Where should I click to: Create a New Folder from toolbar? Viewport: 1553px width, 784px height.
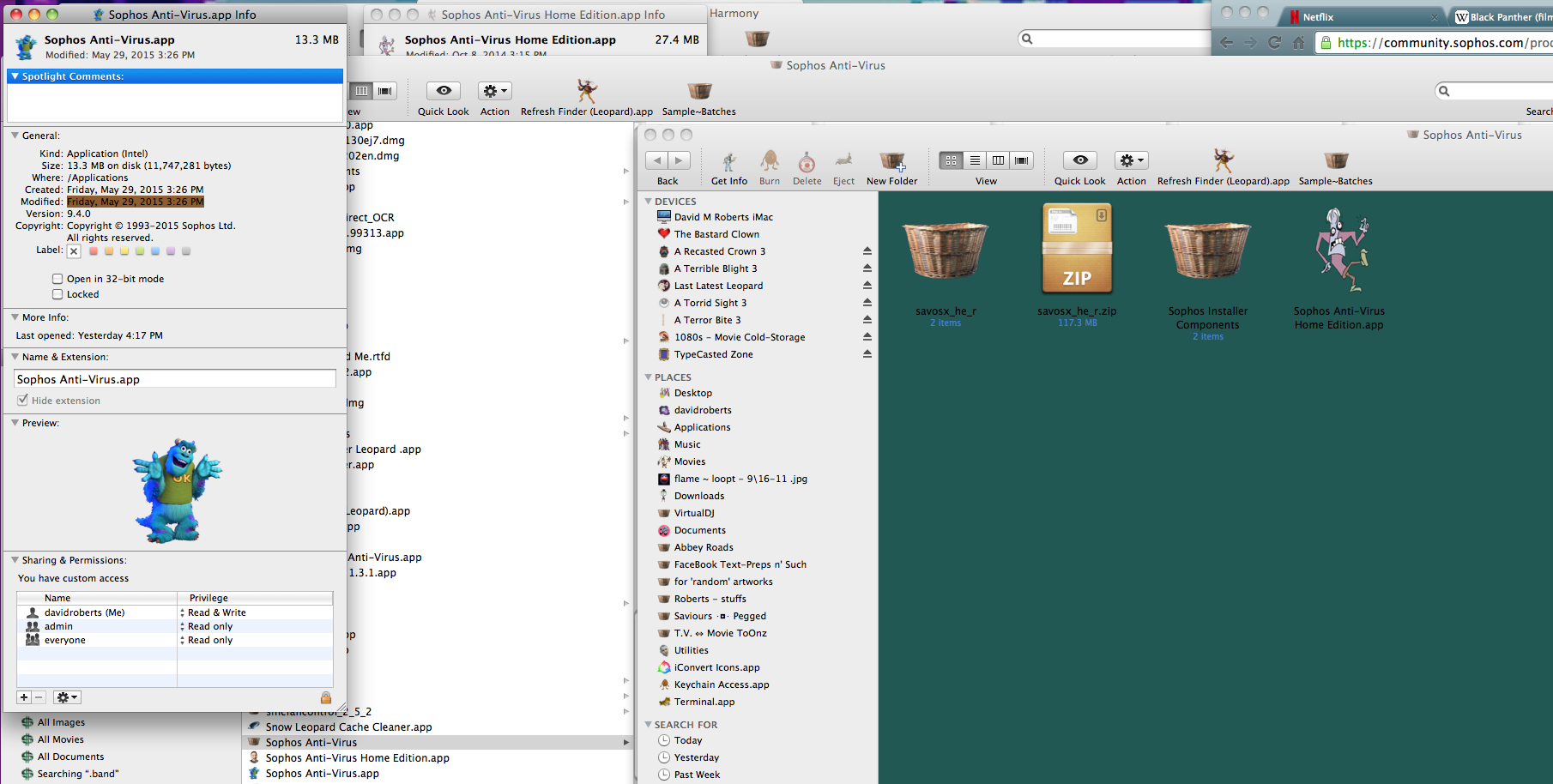(891, 161)
